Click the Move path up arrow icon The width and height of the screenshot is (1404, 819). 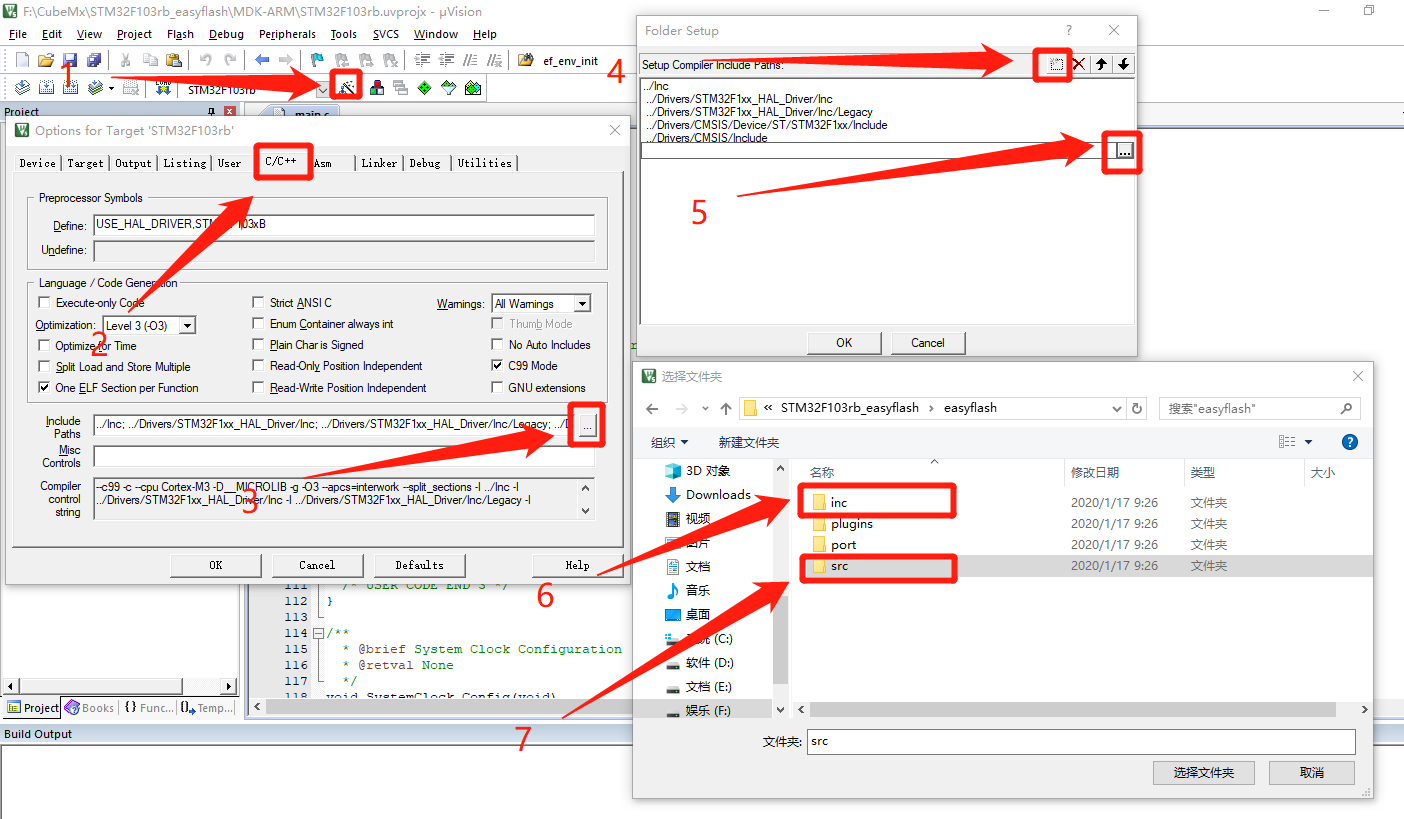(x=1100, y=64)
